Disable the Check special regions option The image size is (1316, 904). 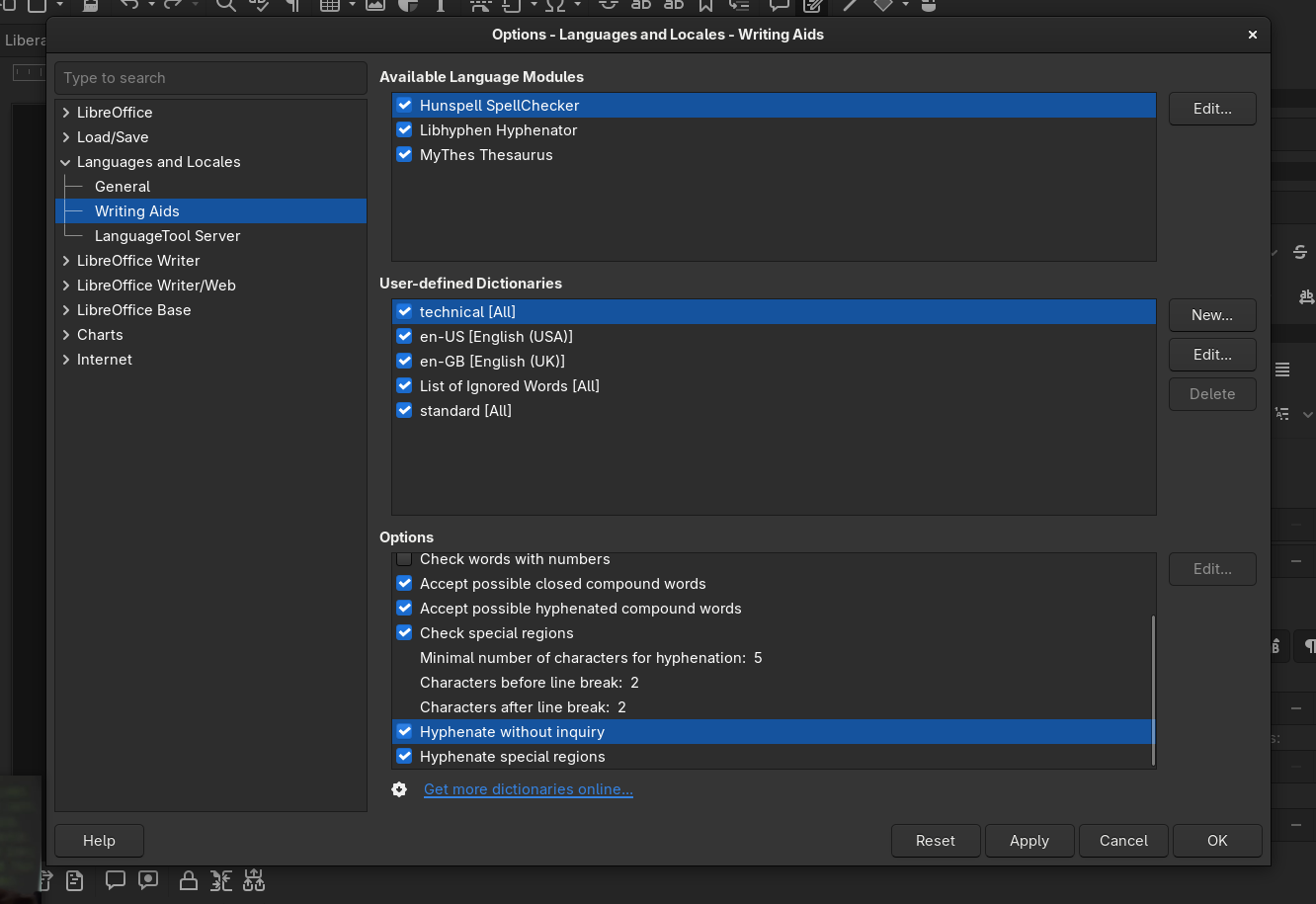tap(404, 632)
